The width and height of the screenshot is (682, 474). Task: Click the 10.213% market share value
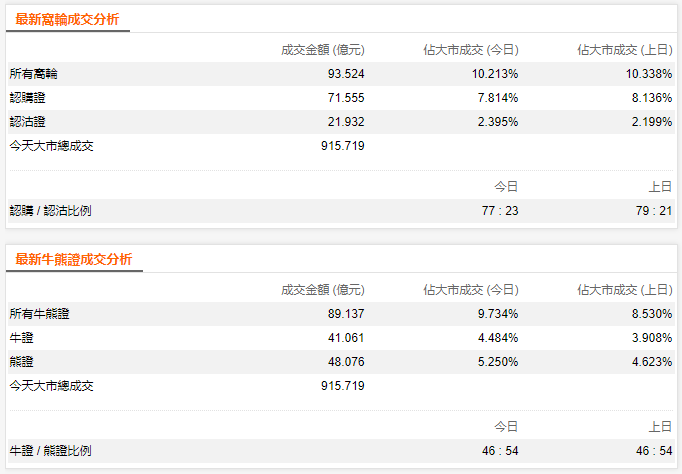coord(495,74)
